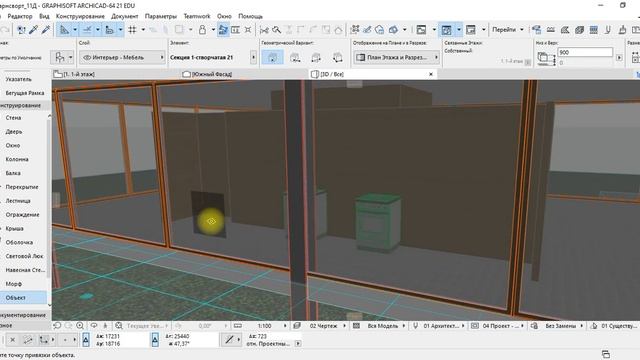Screen dimensions: 640x360
Task: Select the Окно tool in toolbox
Action: 13,145
